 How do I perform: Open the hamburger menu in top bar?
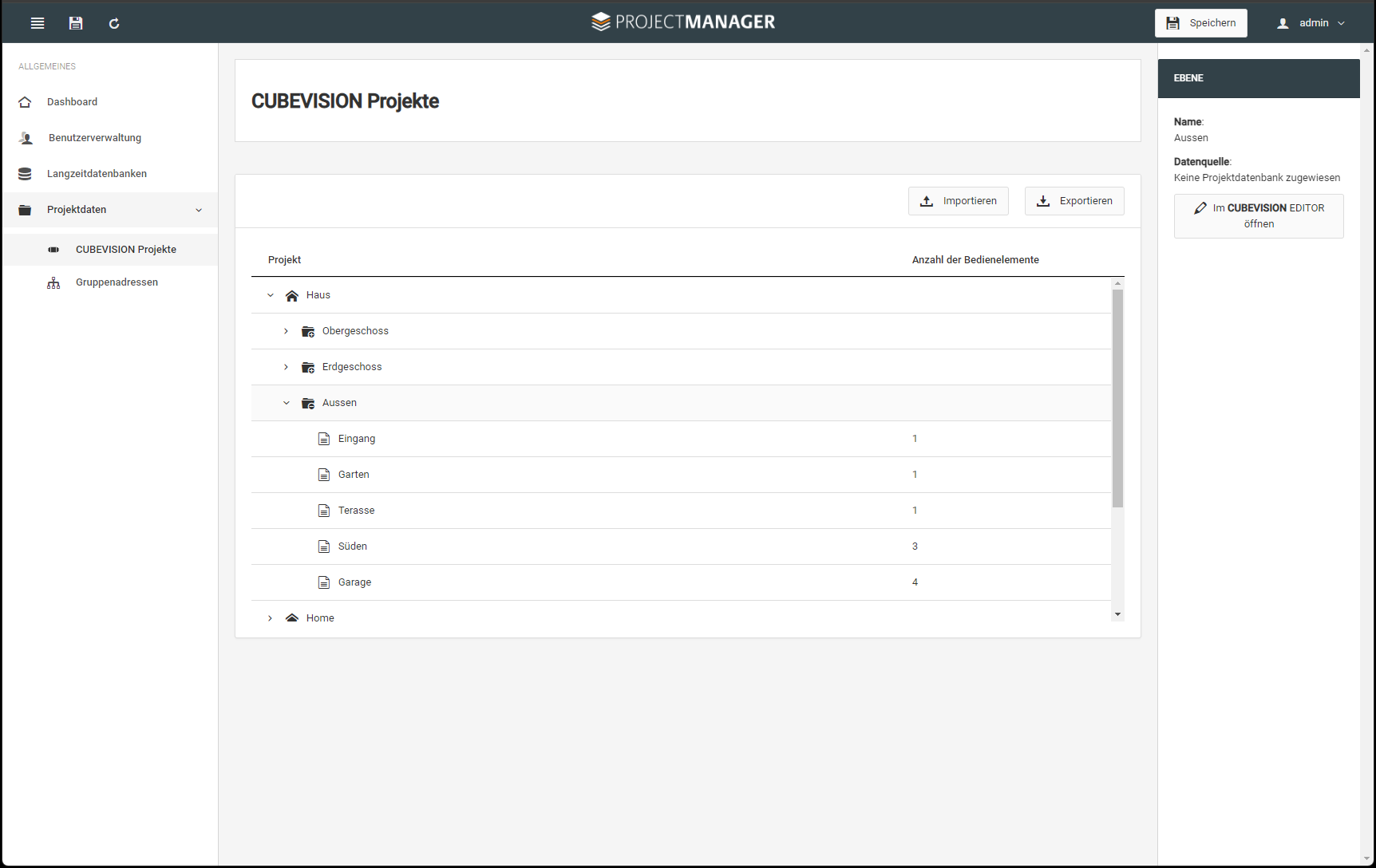38,23
